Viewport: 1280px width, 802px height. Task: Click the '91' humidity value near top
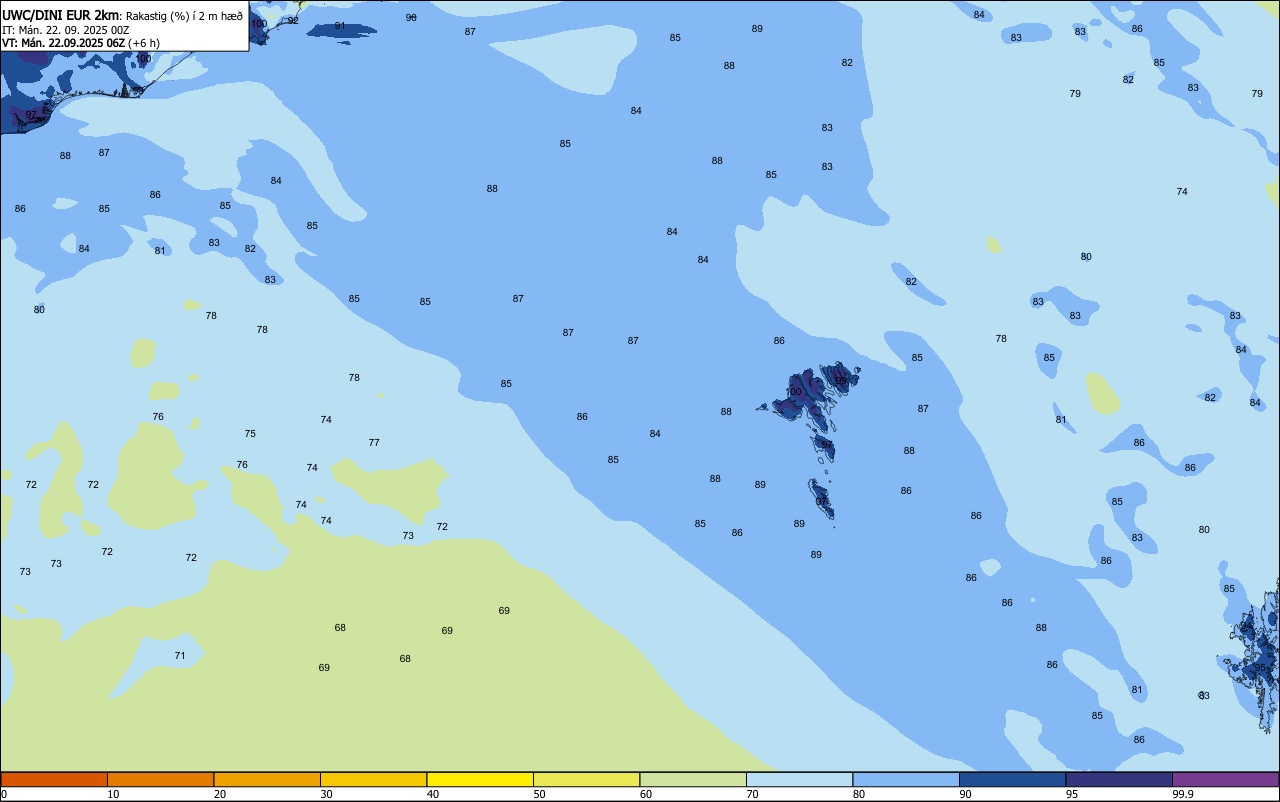[340, 25]
